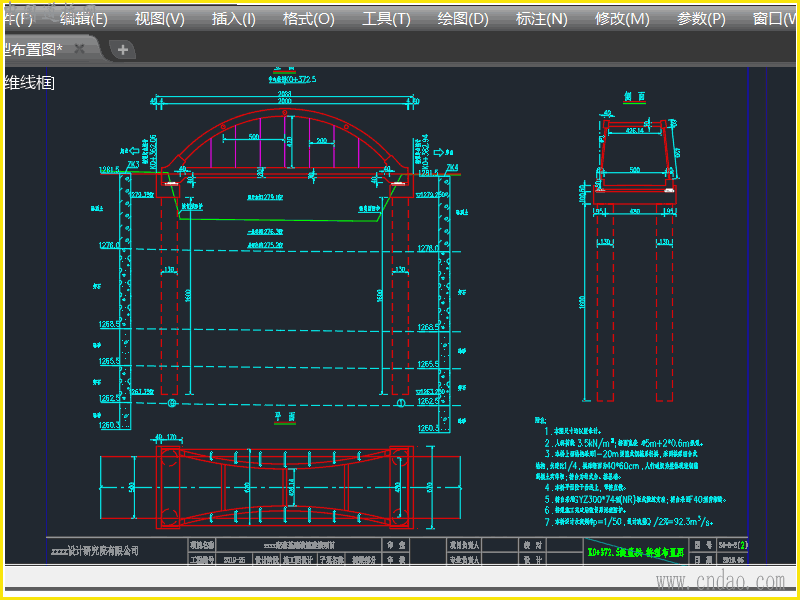Open the 窗口(W) window menu
The width and height of the screenshot is (800, 600).
click(x=773, y=19)
